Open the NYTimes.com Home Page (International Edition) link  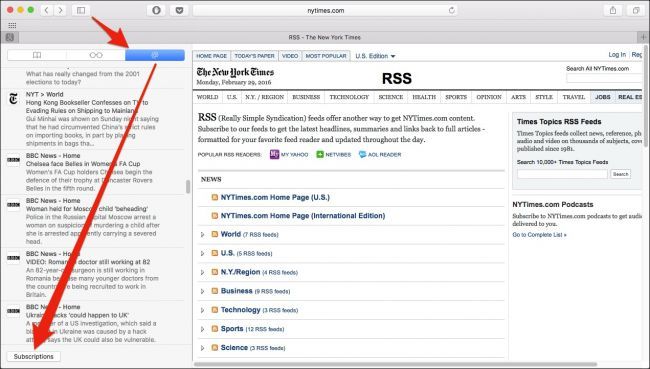coord(303,216)
